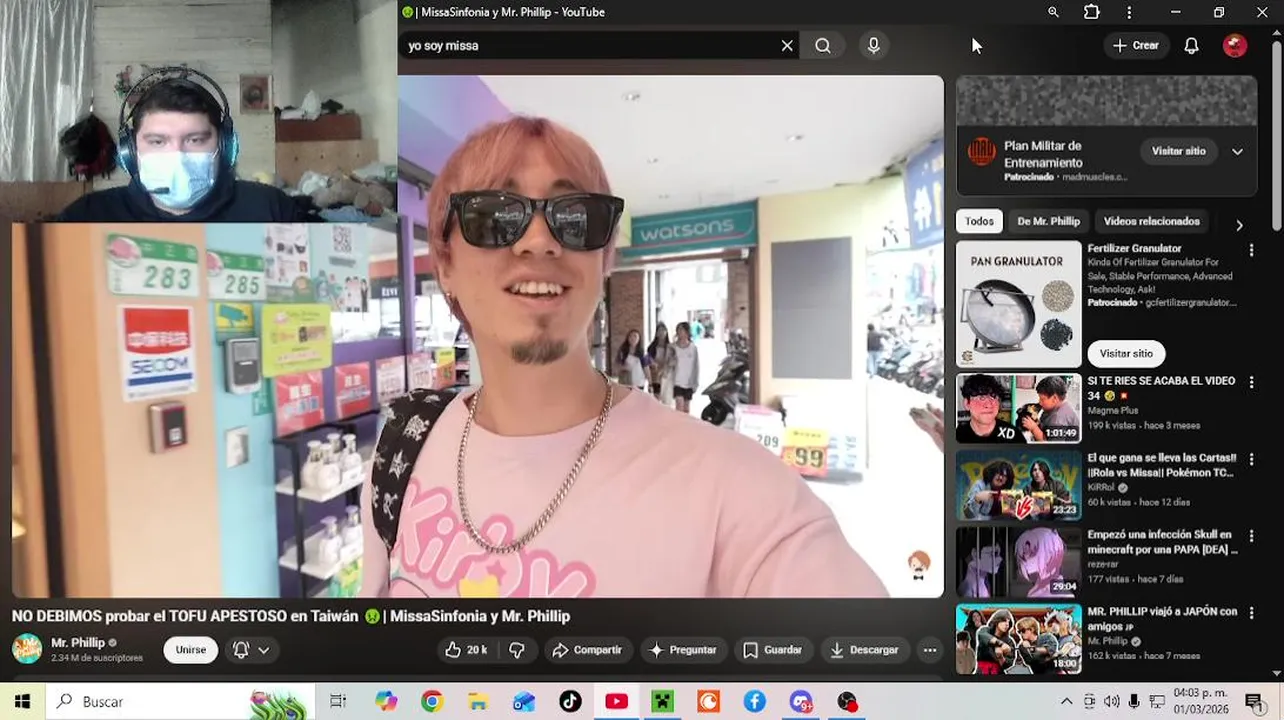Click Compartir share button

click(587, 650)
